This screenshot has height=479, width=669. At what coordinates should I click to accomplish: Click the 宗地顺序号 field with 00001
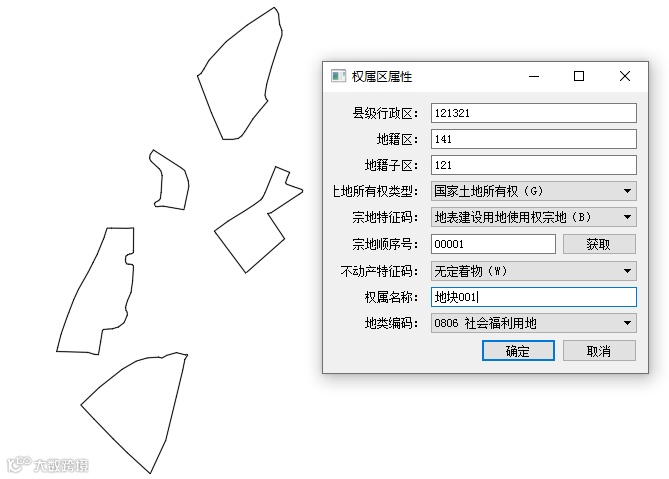tap(493, 244)
